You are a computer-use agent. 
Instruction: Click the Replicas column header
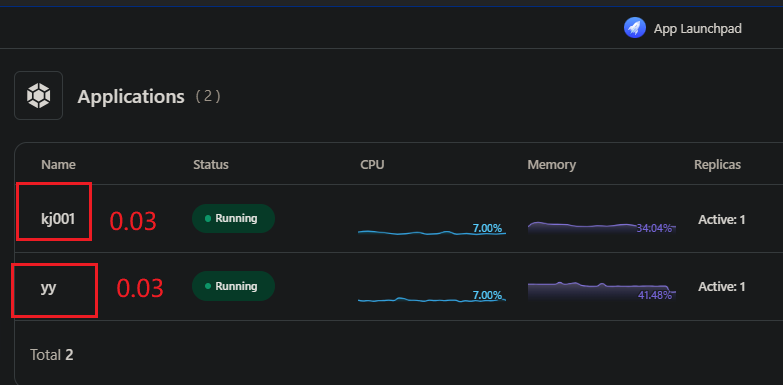717,164
